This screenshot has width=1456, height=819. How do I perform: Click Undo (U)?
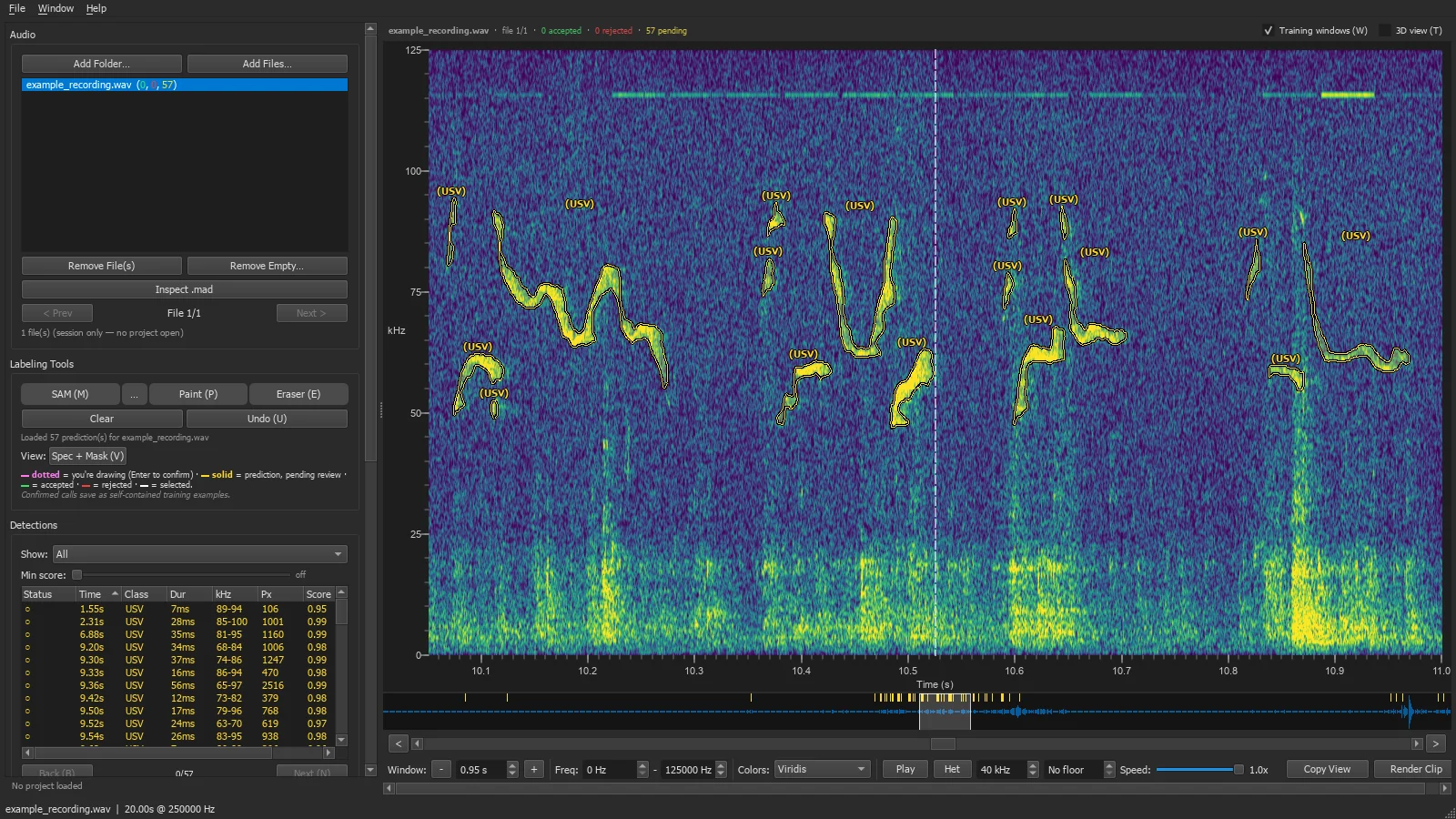tap(268, 419)
